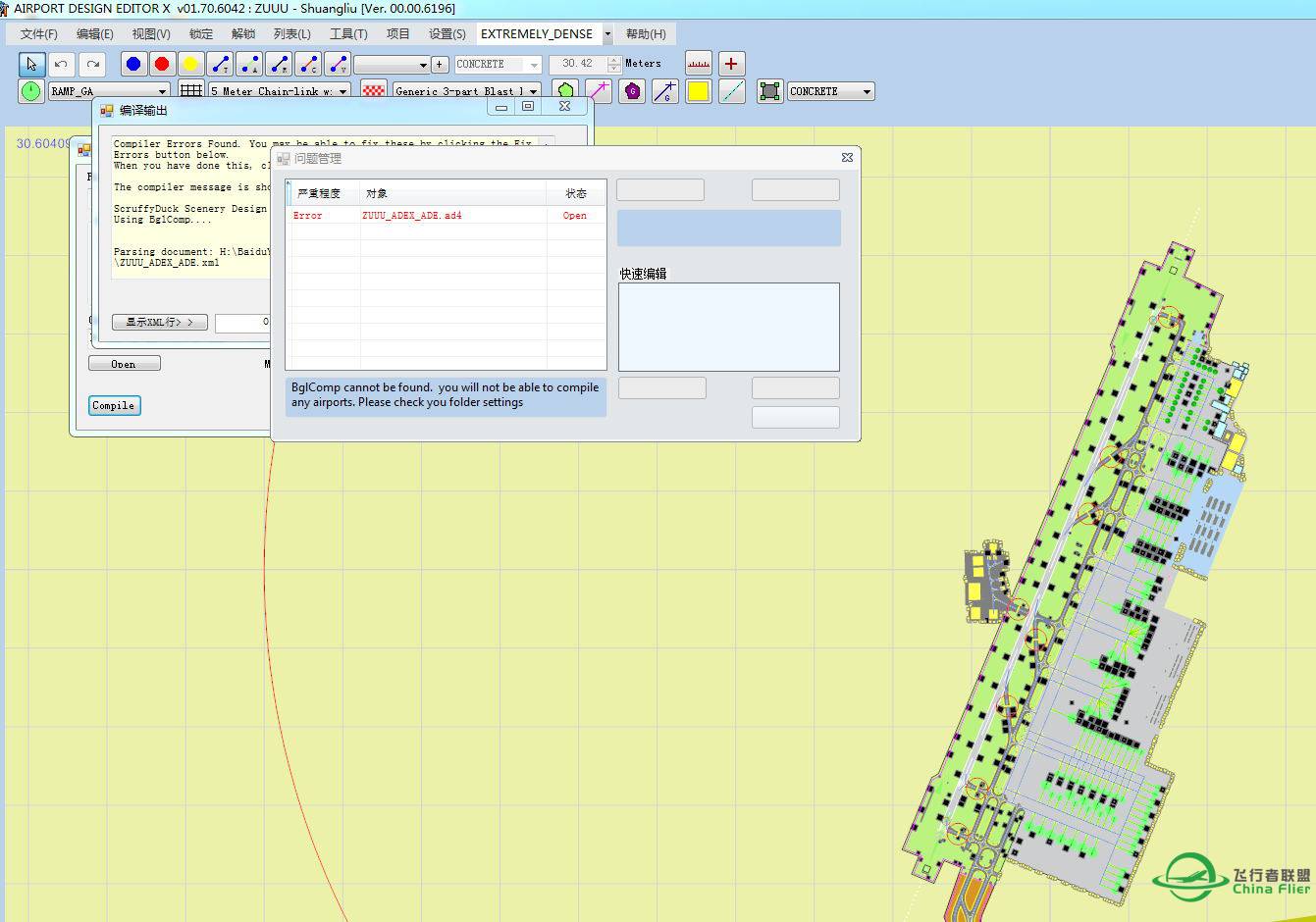Increase the 30.42 meters stepper value
The width and height of the screenshot is (1316, 922).
(614, 59)
